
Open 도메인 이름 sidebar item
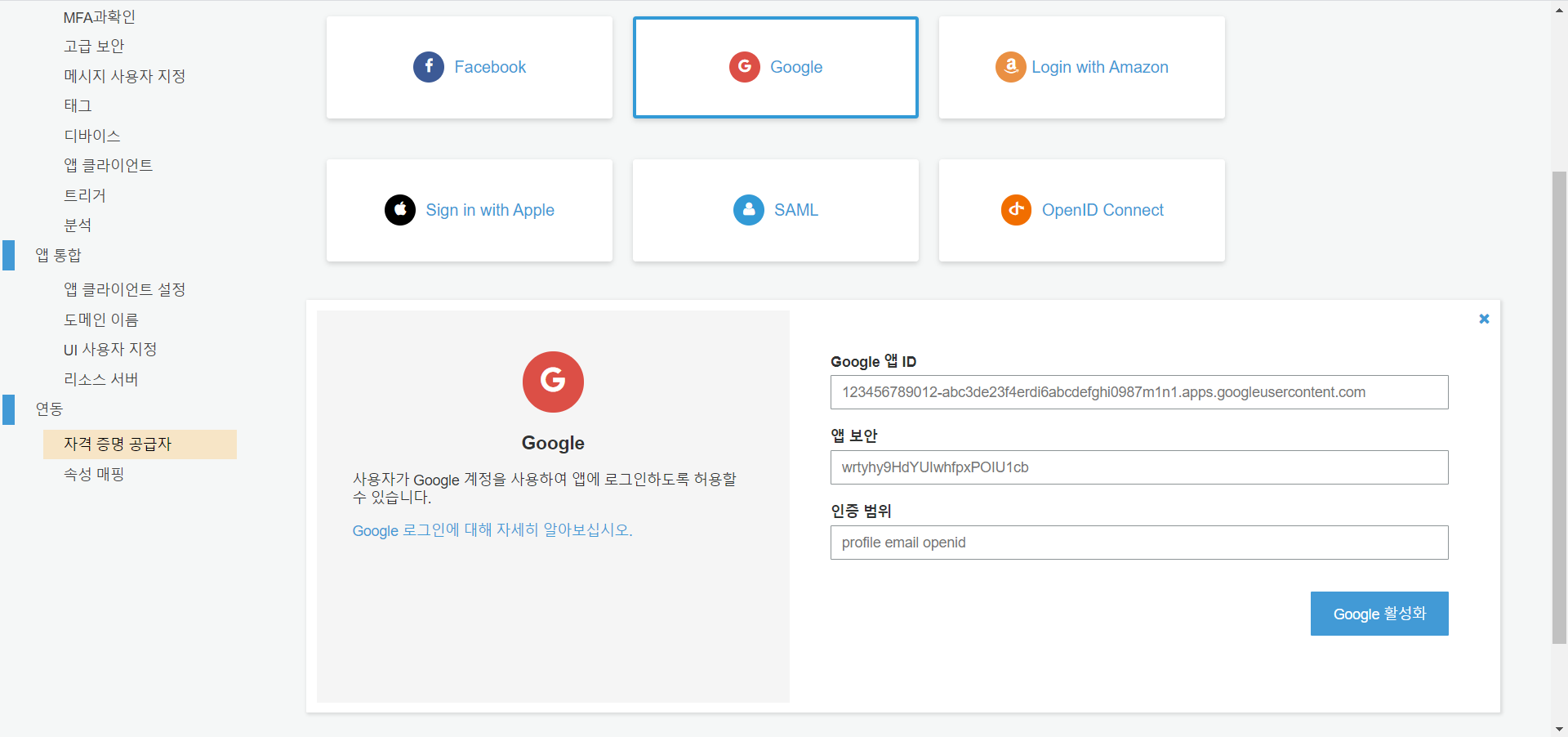point(101,320)
